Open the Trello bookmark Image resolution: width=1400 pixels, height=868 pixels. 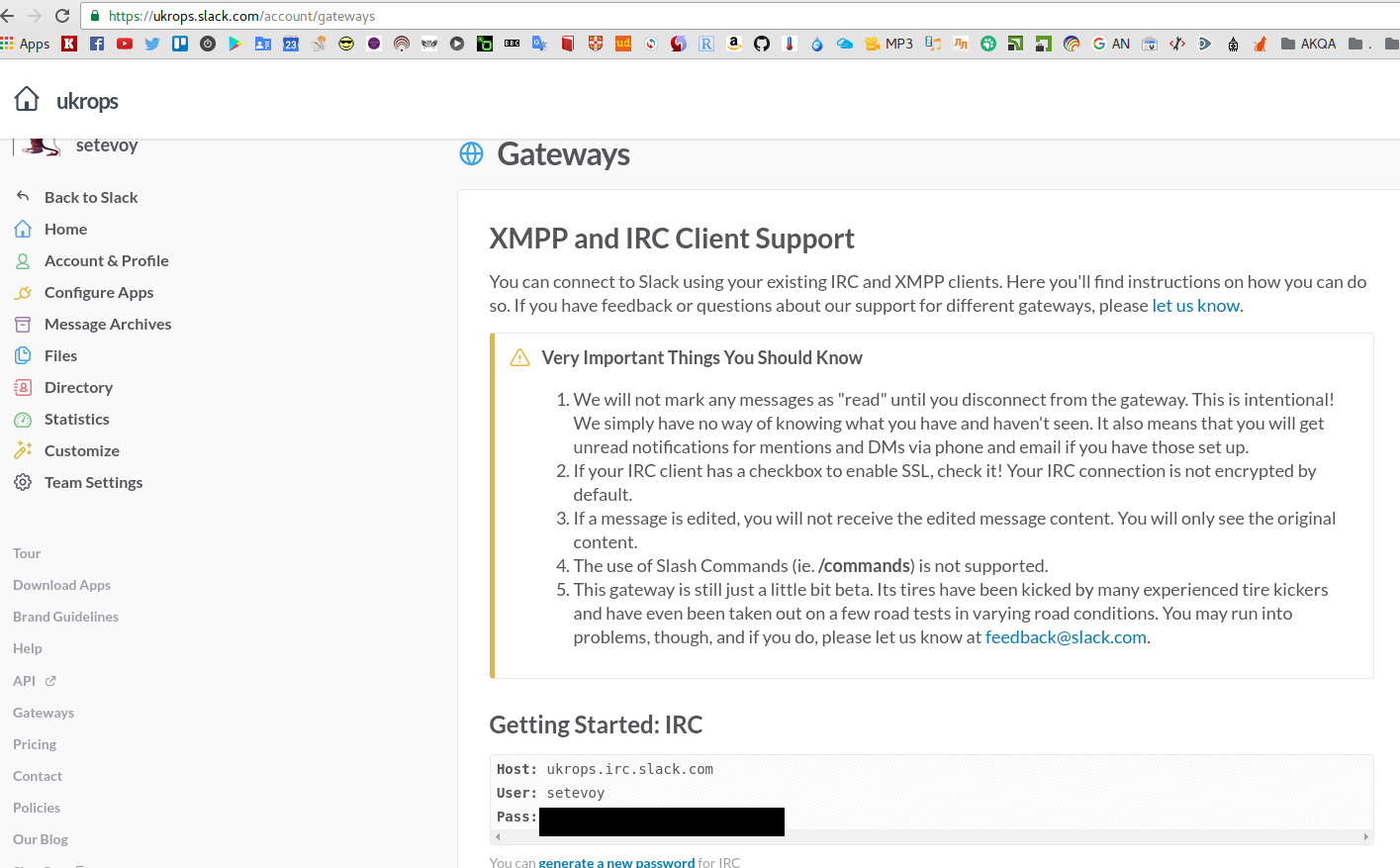pos(180,44)
